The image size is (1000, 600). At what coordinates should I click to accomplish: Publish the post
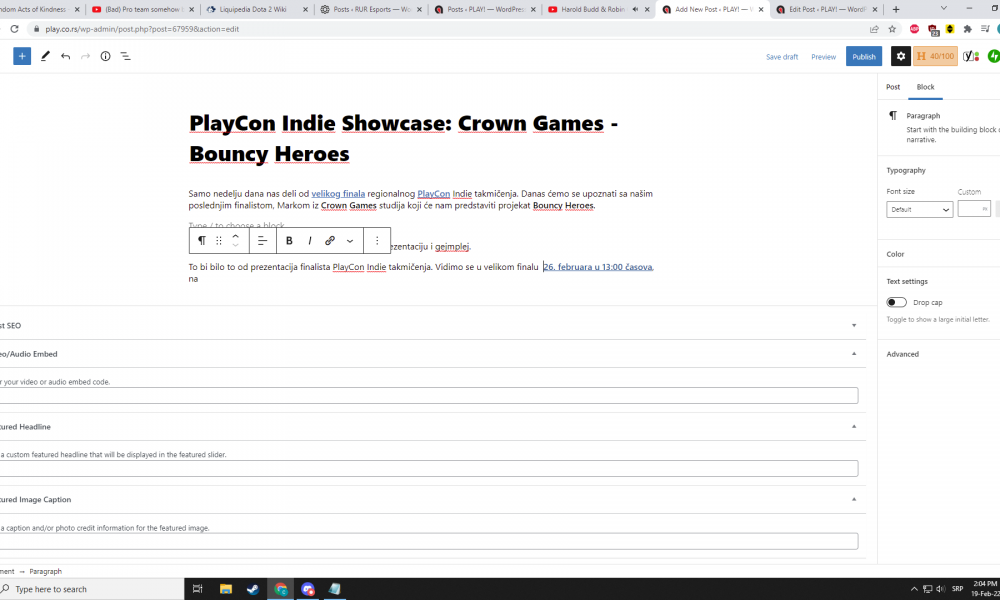[864, 56]
